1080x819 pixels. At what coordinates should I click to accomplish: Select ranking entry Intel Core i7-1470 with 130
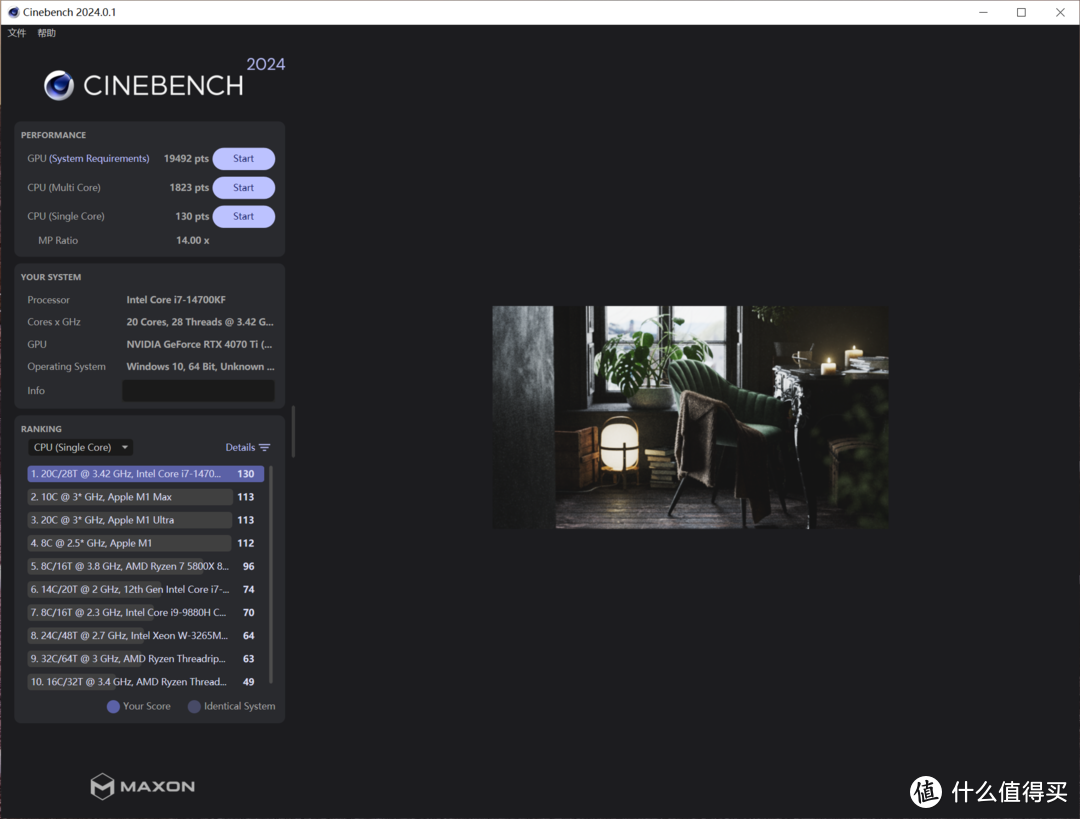pos(145,474)
